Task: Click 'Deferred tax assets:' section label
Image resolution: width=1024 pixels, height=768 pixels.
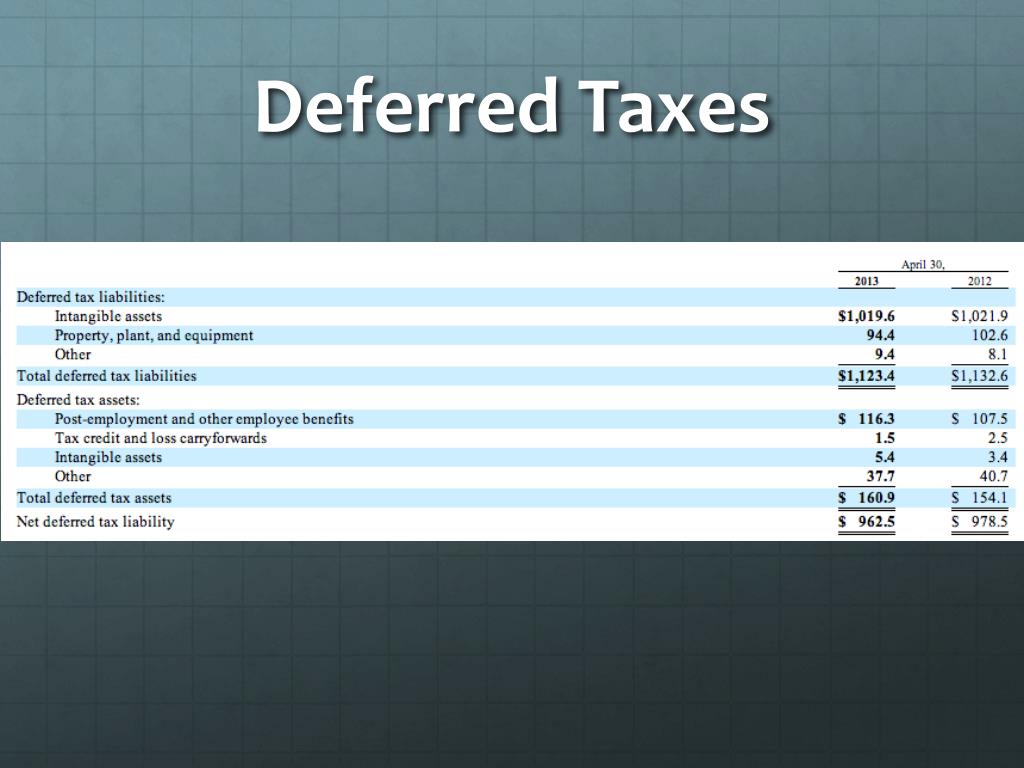Action: 78,400
